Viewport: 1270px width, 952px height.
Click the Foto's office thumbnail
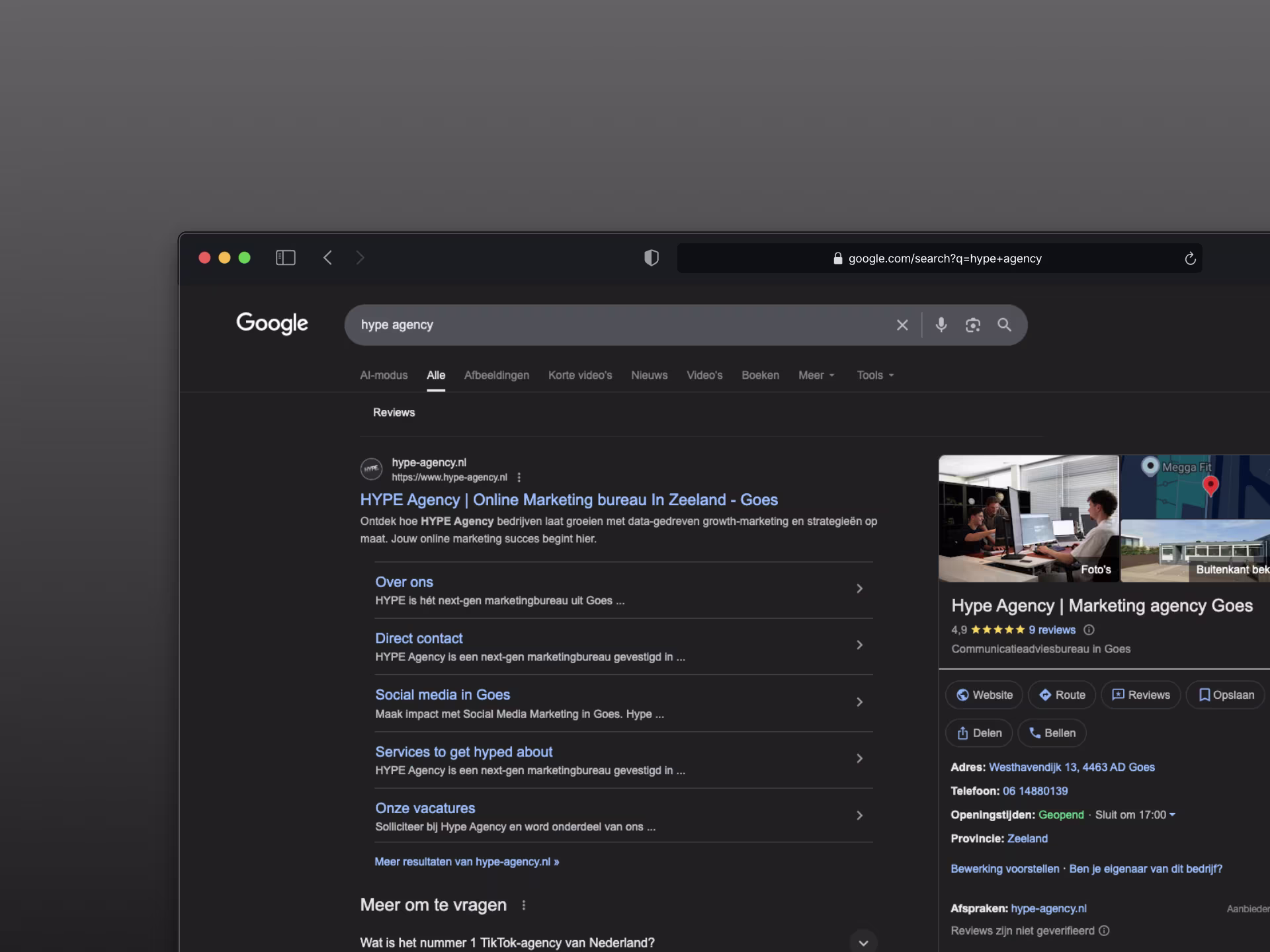point(1029,519)
